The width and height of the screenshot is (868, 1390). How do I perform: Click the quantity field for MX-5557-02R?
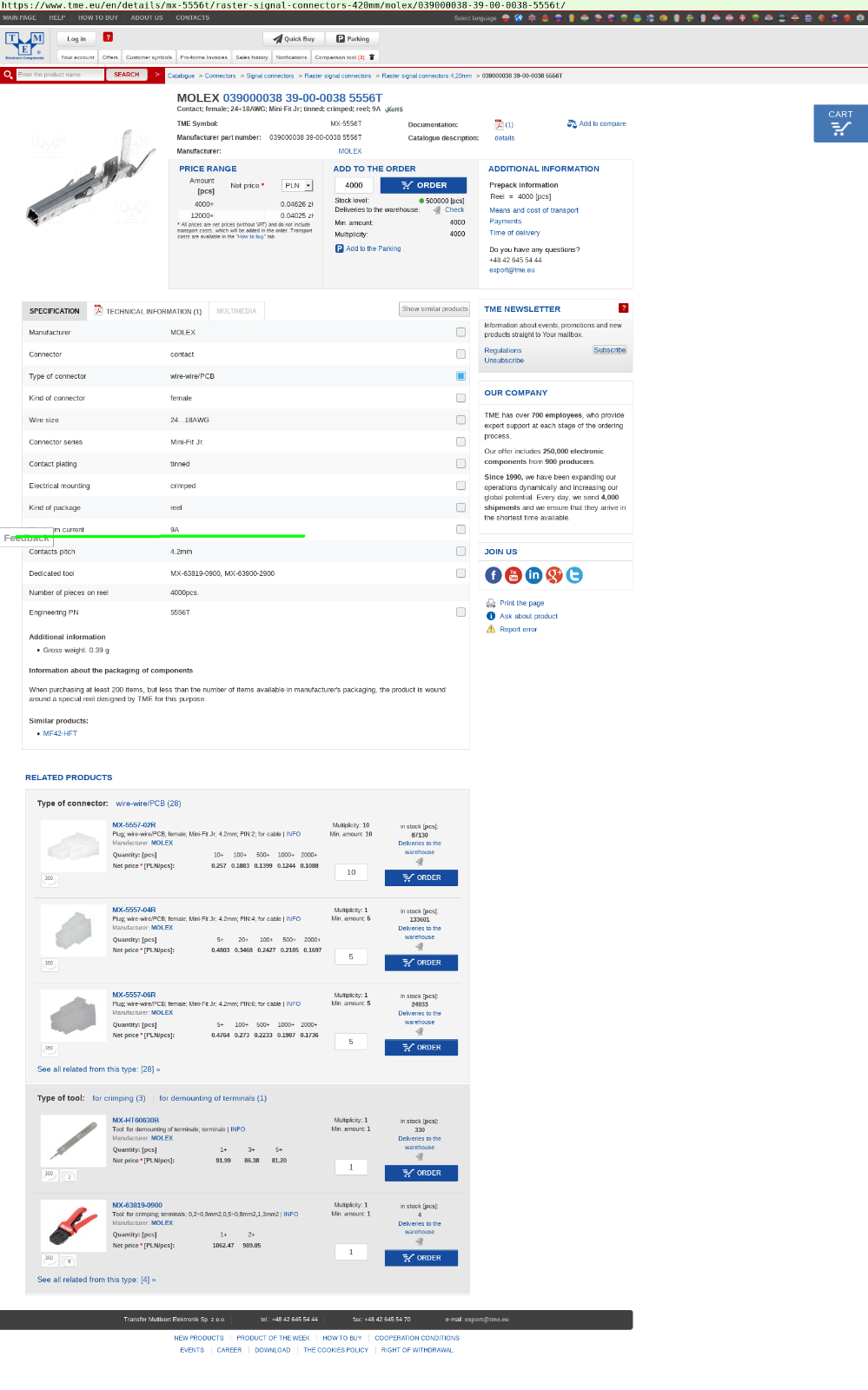click(351, 872)
